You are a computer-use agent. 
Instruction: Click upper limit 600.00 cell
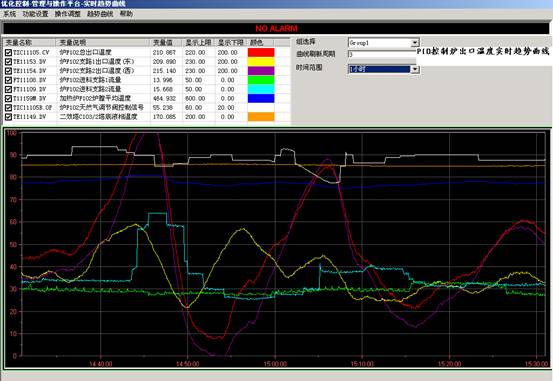click(x=195, y=98)
